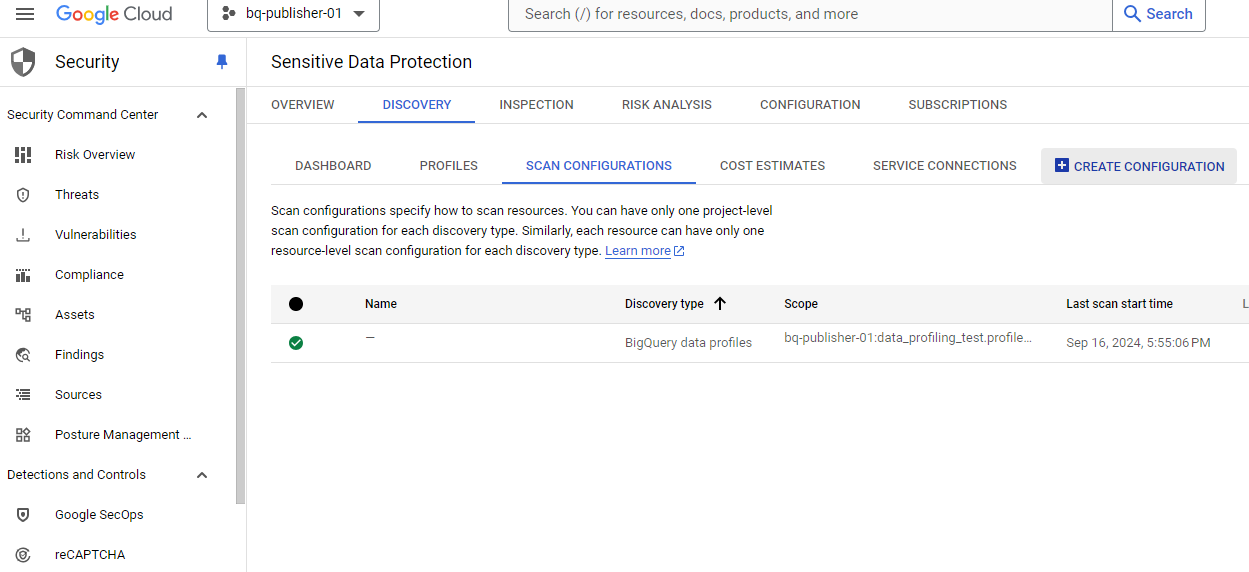1249x572 pixels.
Task: Open Vulnerabilities in the sidebar
Action: [x=95, y=235]
